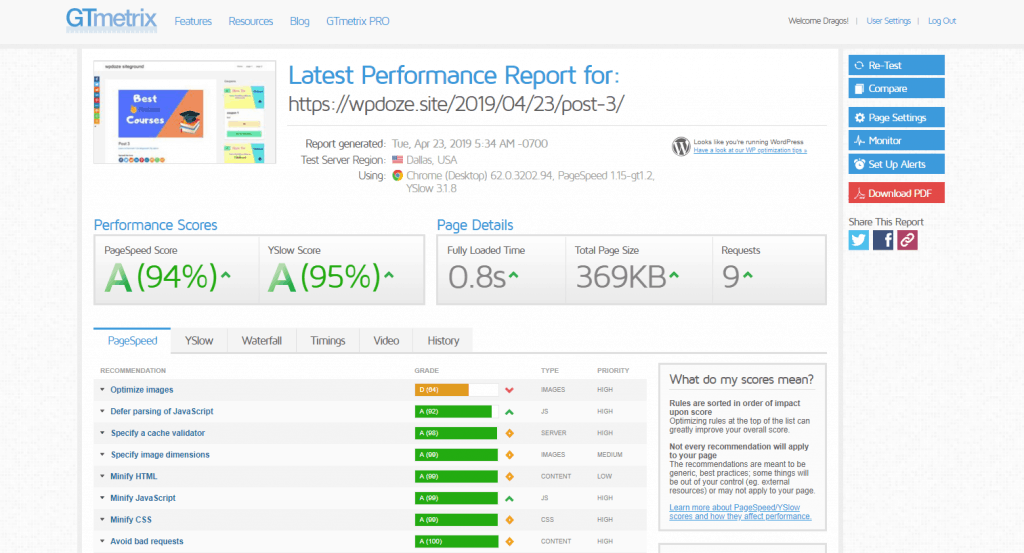Open the Timings tab
This screenshot has width=1024, height=553.
328,341
